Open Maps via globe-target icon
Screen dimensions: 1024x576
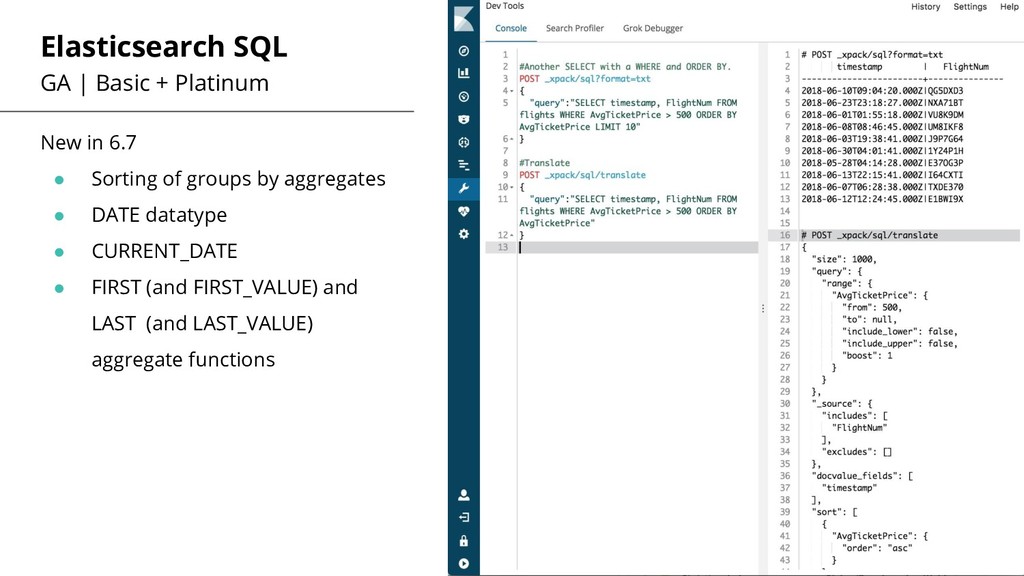coord(464,142)
